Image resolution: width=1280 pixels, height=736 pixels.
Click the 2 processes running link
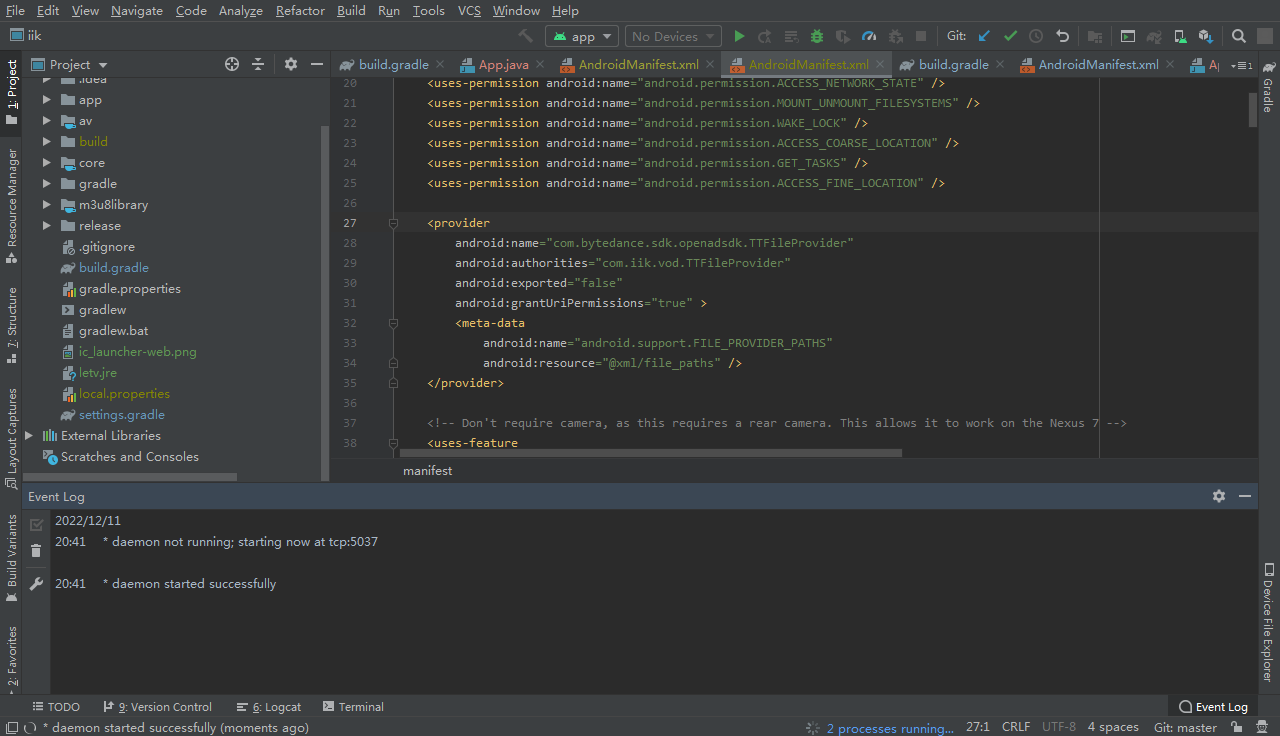coord(888,727)
